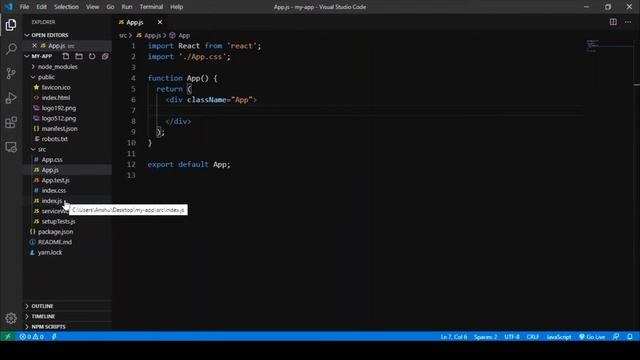Change file encoding UTF-8

[511, 337]
